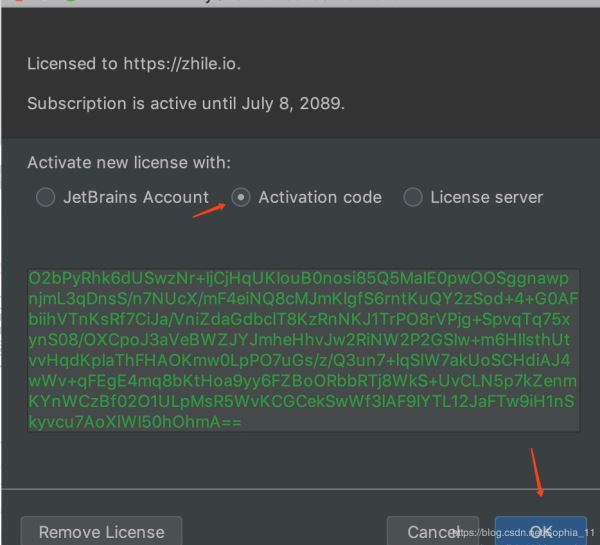Click the 'JetBrains Account' label text

click(136, 197)
